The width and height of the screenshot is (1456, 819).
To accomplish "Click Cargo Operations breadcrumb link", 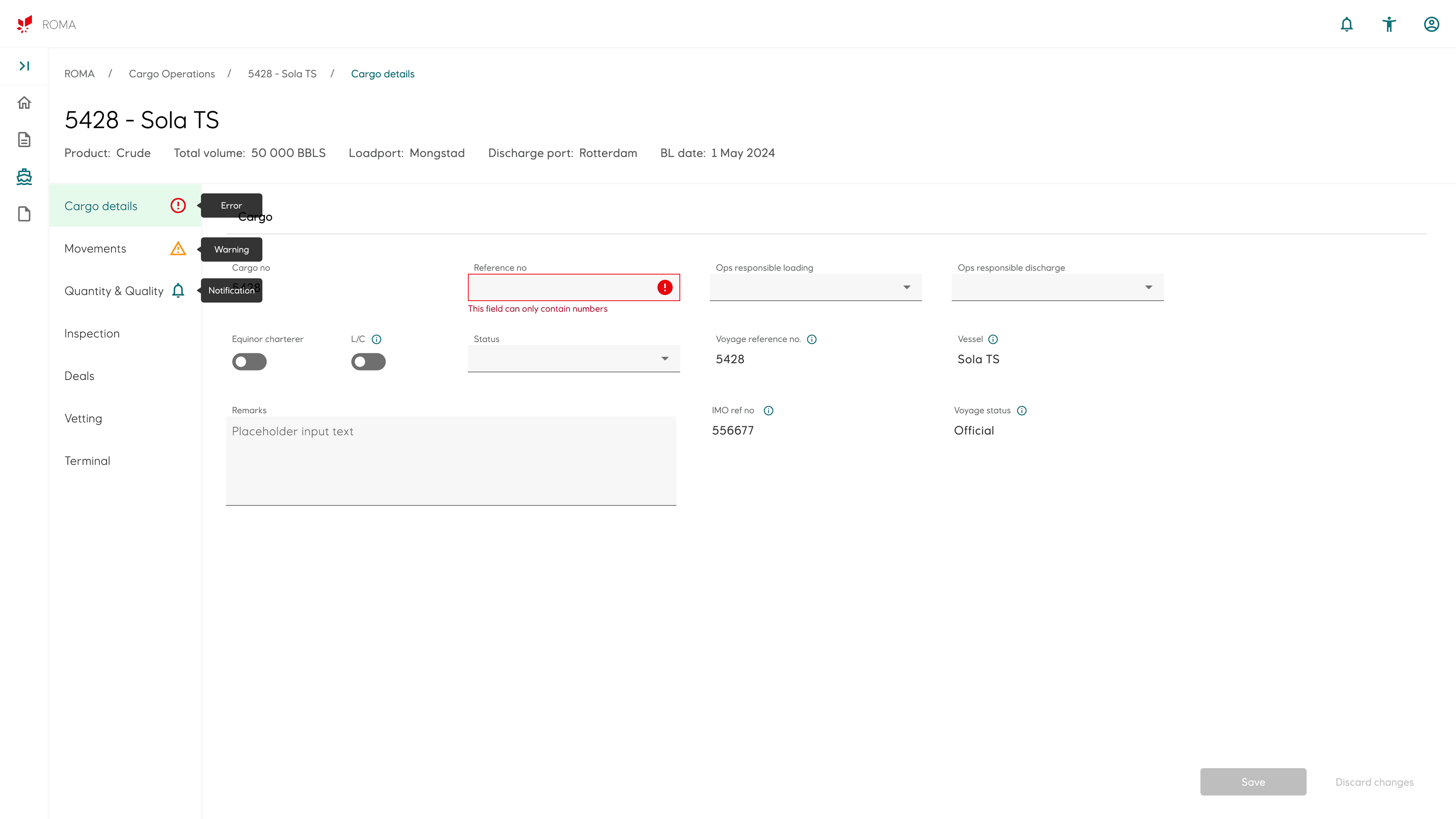I will [172, 74].
